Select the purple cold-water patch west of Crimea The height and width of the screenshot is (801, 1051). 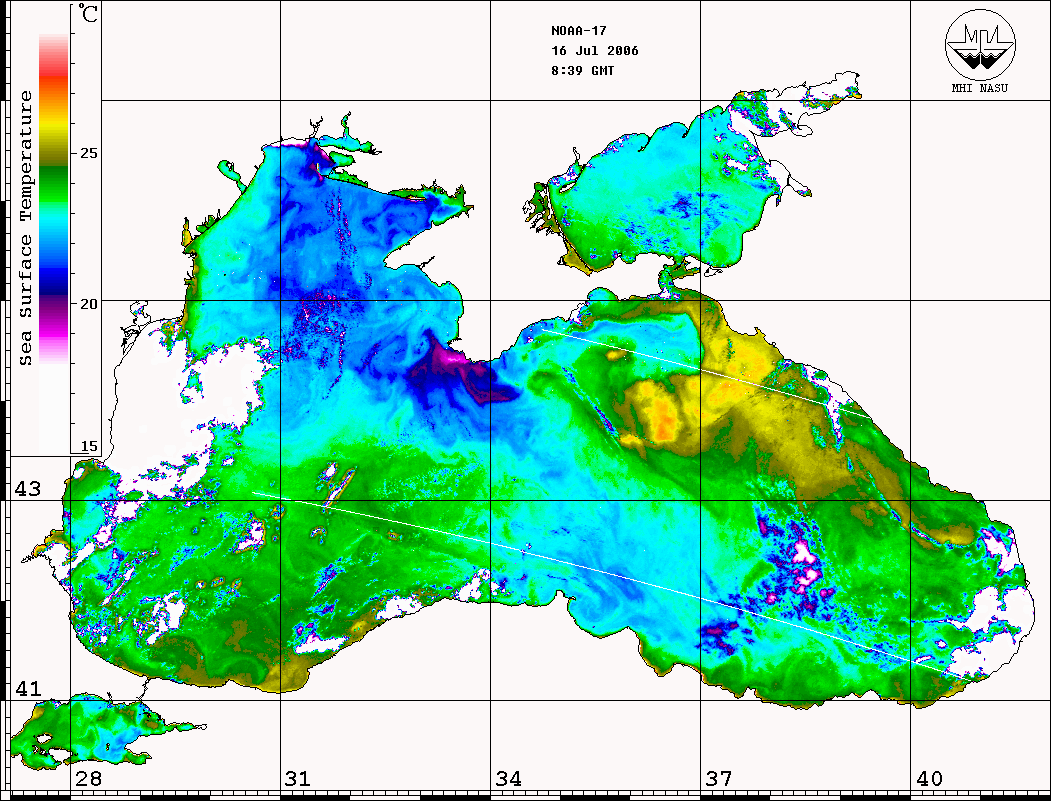pyautogui.click(x=450, y=373)
